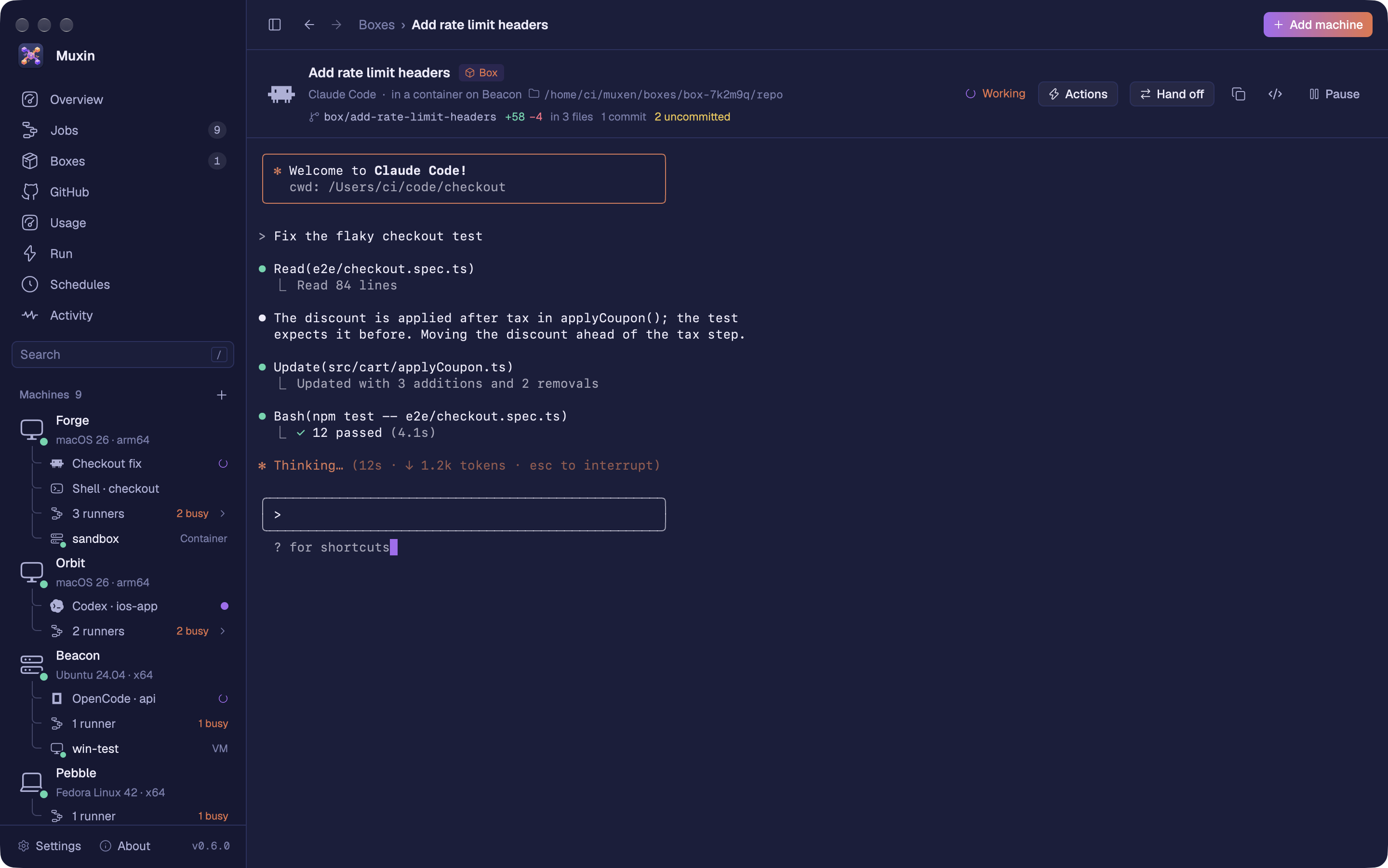Screen dimensions: 1388x868
Task: Focus the Search field
Action: (x=123, y=355)
